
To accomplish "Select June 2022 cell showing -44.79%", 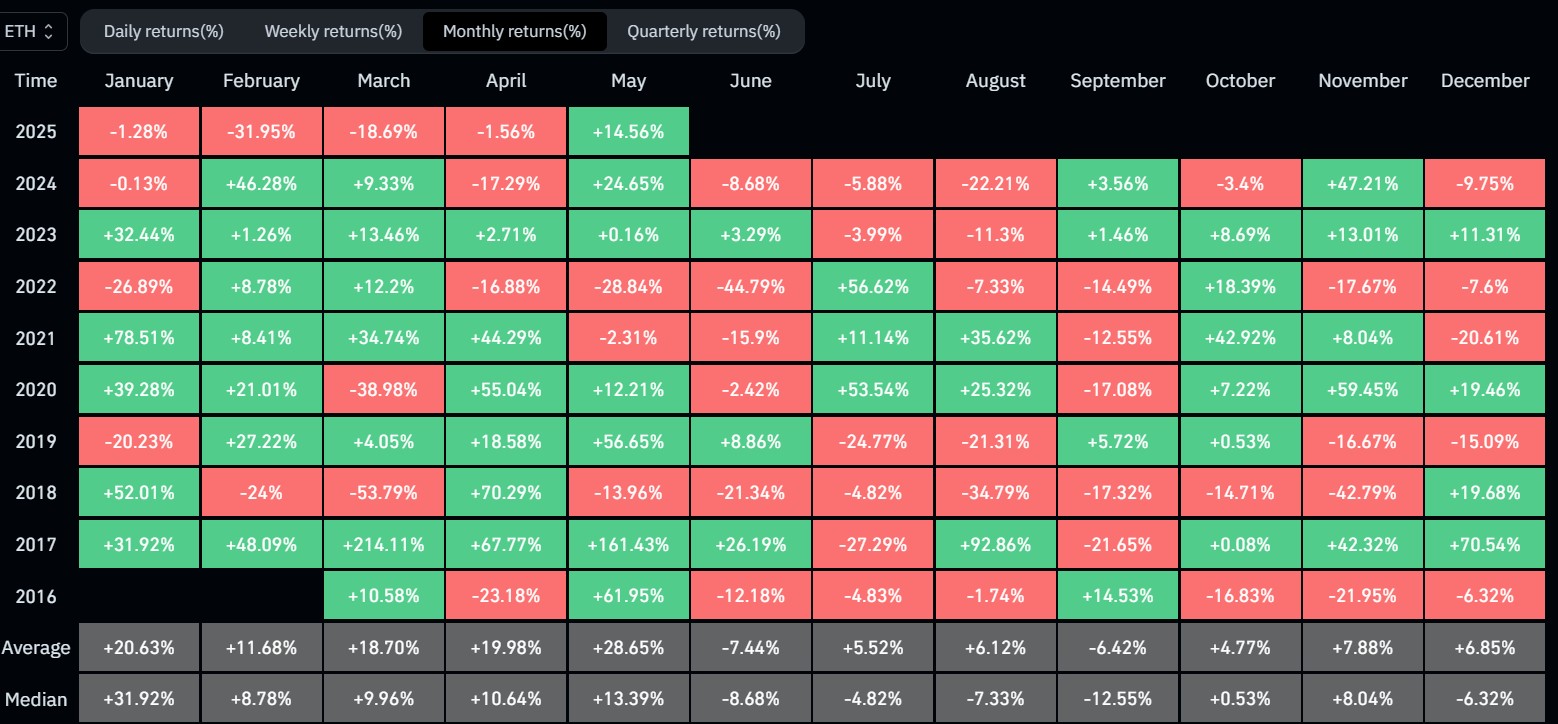I will click(751, 287).
